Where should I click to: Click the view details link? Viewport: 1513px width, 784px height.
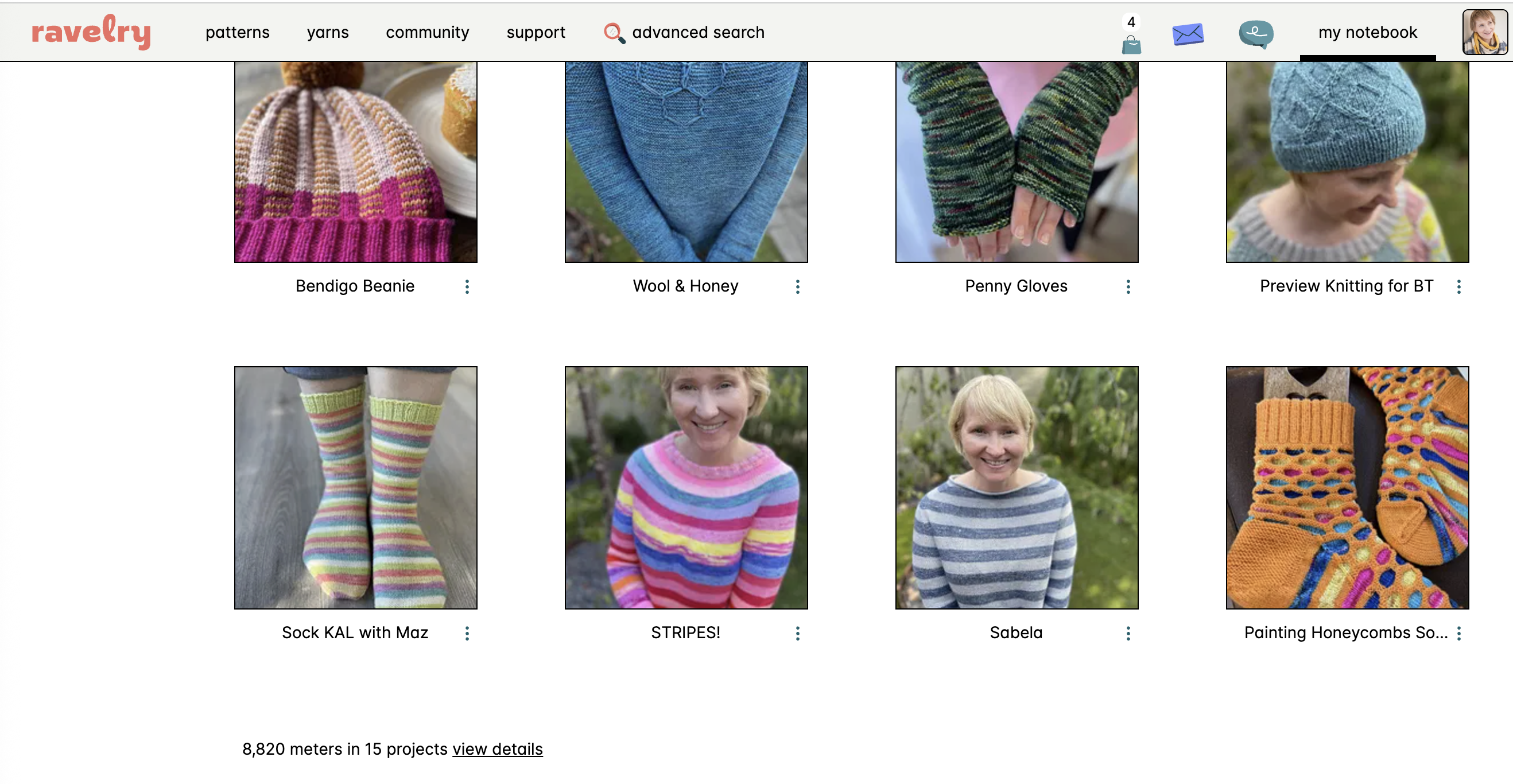[497, 749]
